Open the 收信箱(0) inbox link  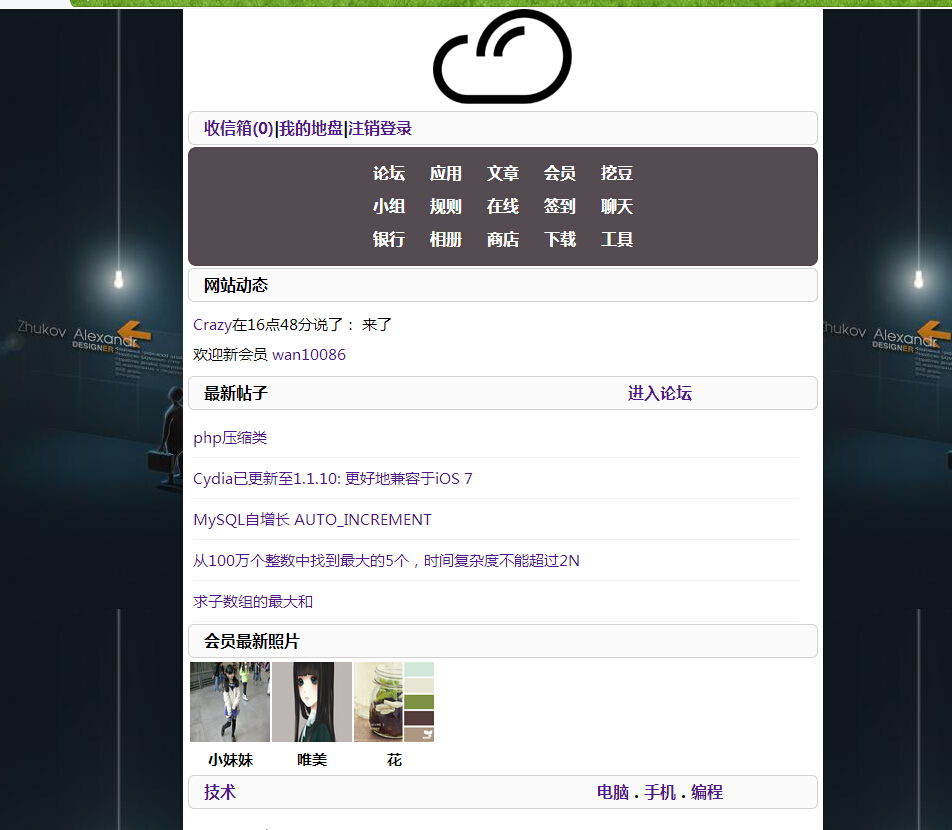(238, 129)
